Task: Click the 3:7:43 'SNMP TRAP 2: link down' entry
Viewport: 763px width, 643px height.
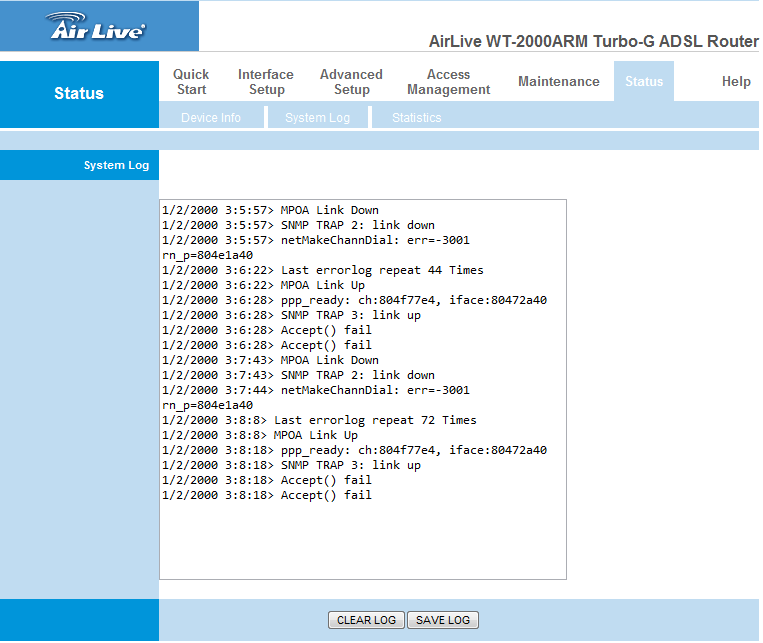Action: pos(298,375)
